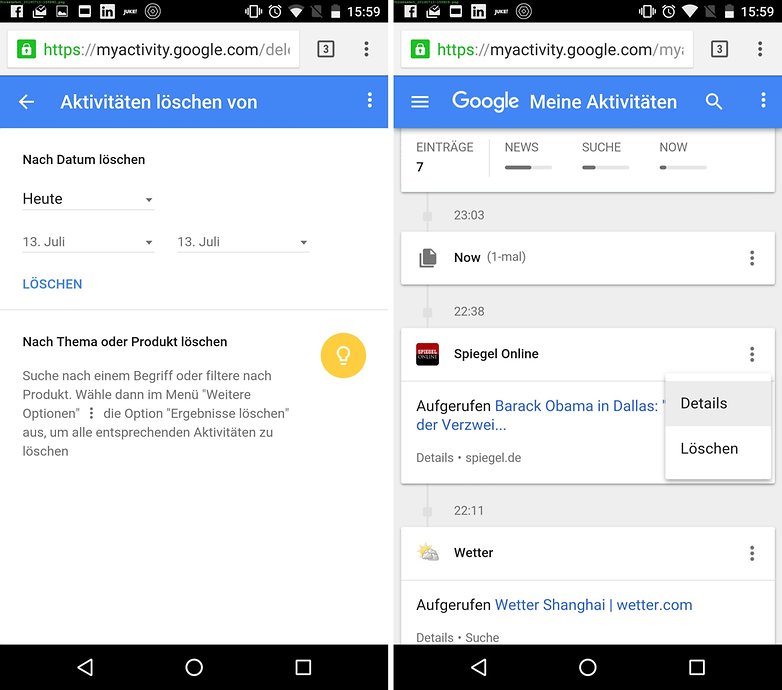Tap the Wetter weather icon

pyautogui.click(x=428, y=552)
